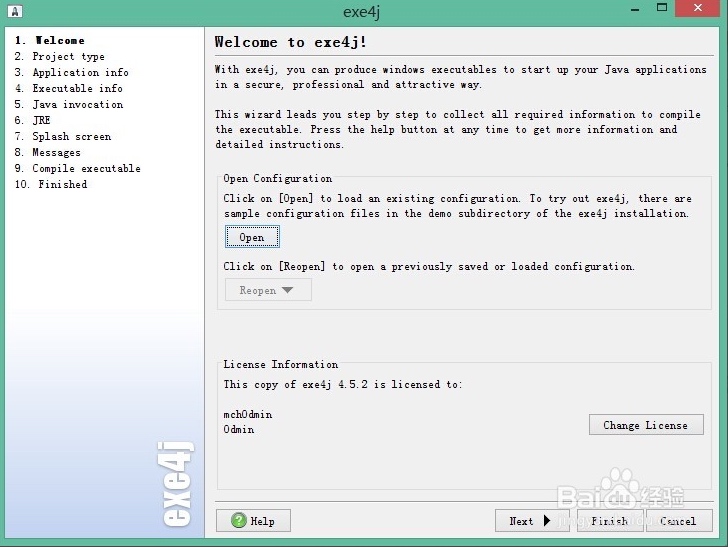Select step 6 JRE
Screen dimensions: 728x547
tap(32, 120)
